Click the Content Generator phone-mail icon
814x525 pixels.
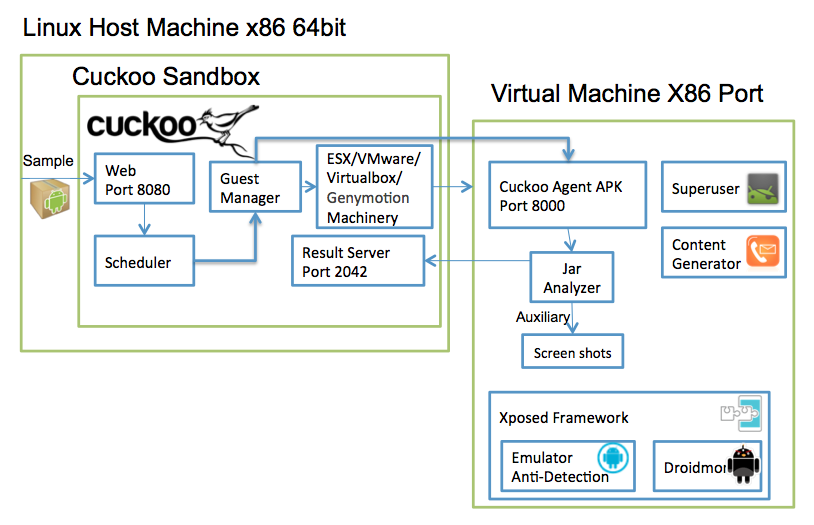click(763, 251)
